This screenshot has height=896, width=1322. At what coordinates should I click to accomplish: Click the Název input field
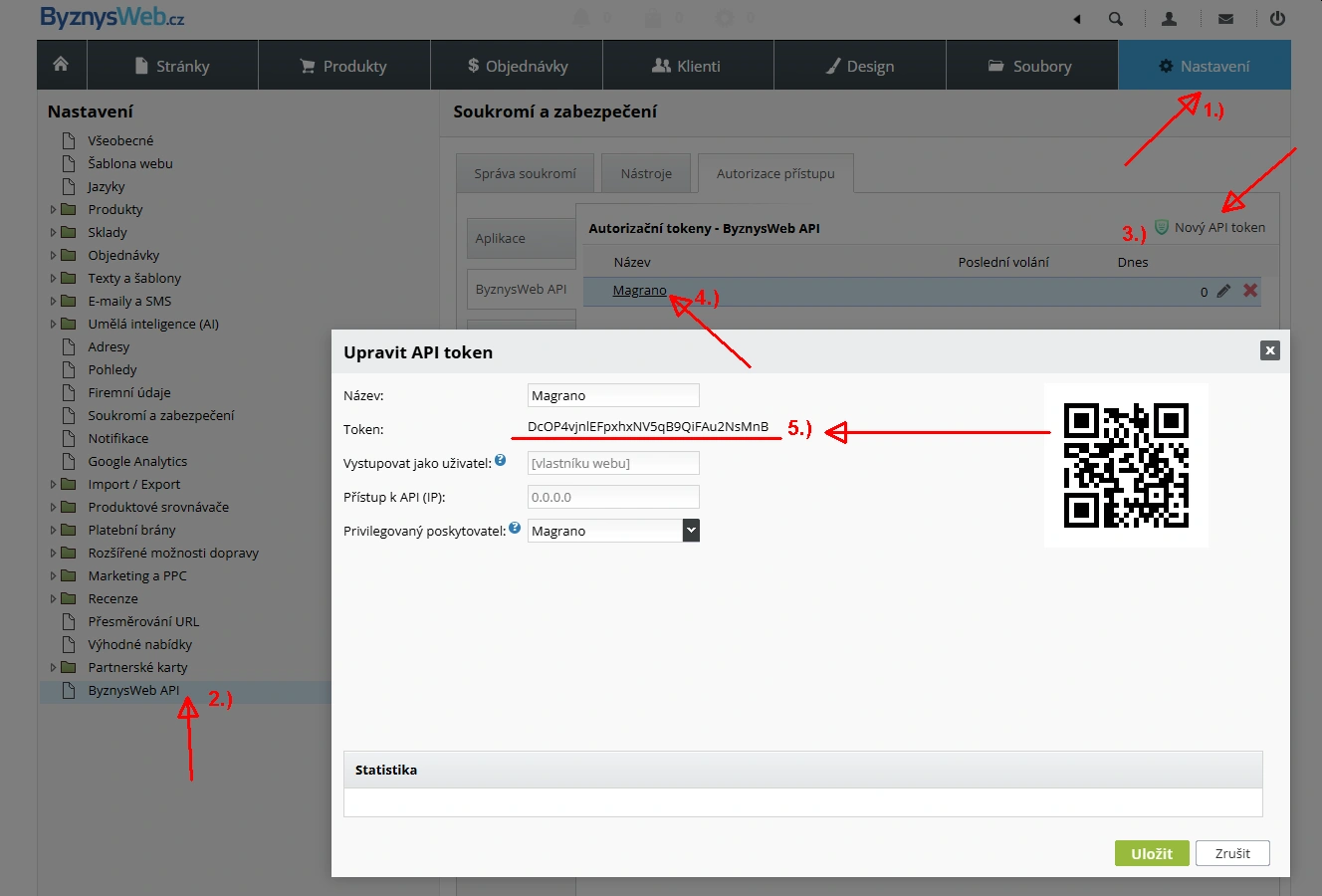[x=613, y=395]
